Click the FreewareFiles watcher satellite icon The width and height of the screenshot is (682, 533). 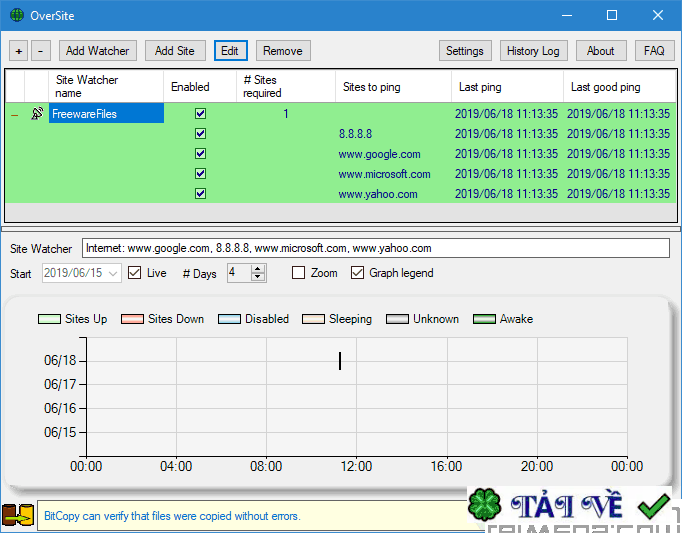pos(37,114)
